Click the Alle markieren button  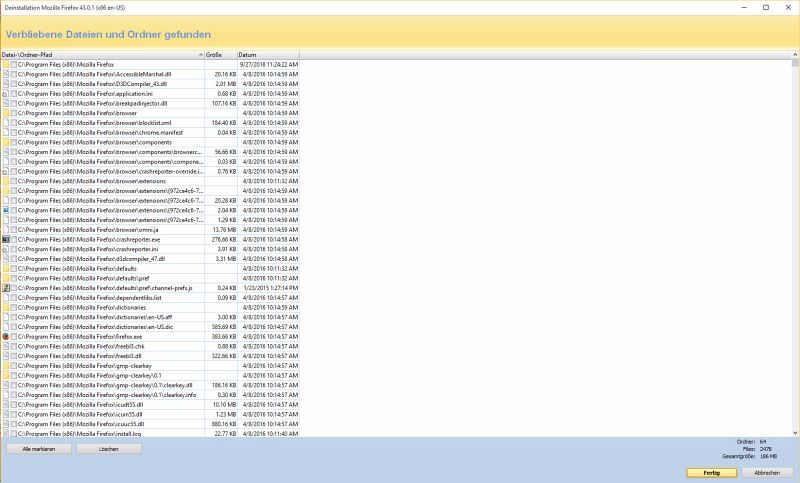[39, 449]
